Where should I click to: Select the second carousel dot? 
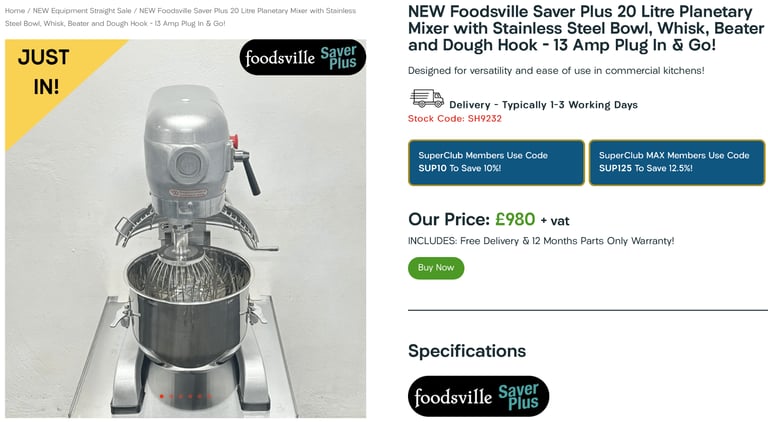click(171, 396)
